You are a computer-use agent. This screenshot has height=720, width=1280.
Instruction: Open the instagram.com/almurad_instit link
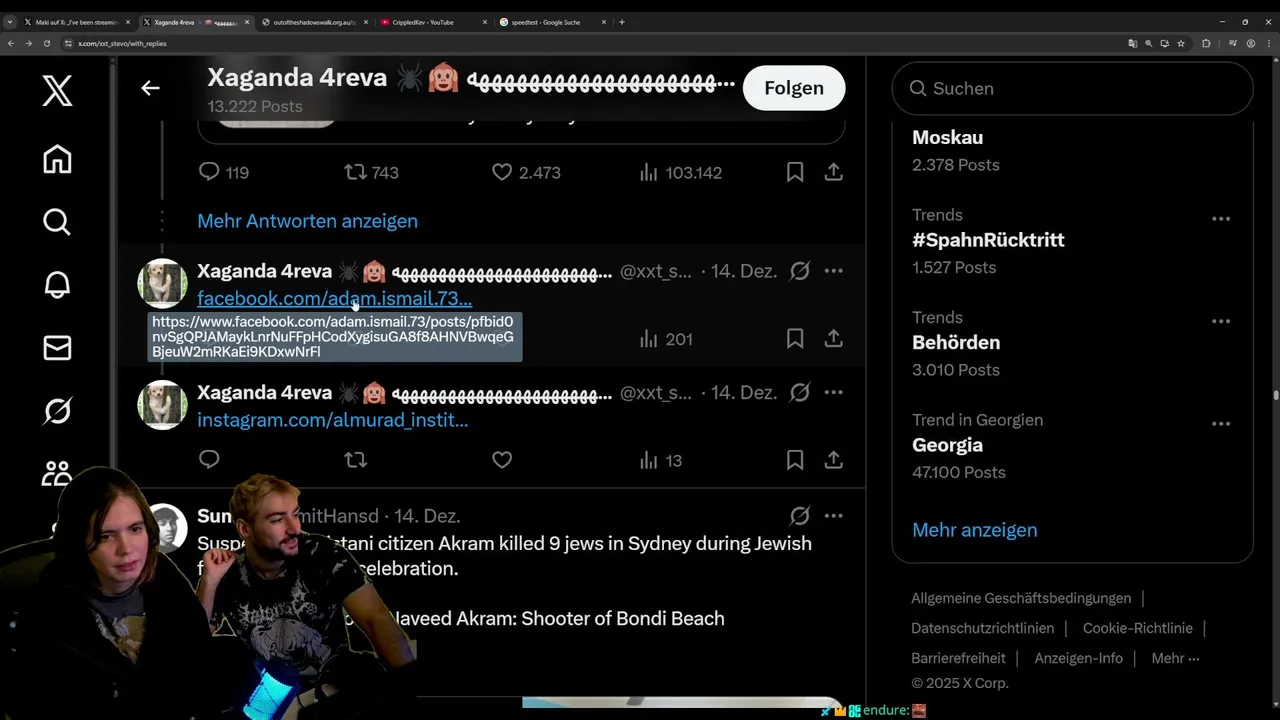[332, 420]
